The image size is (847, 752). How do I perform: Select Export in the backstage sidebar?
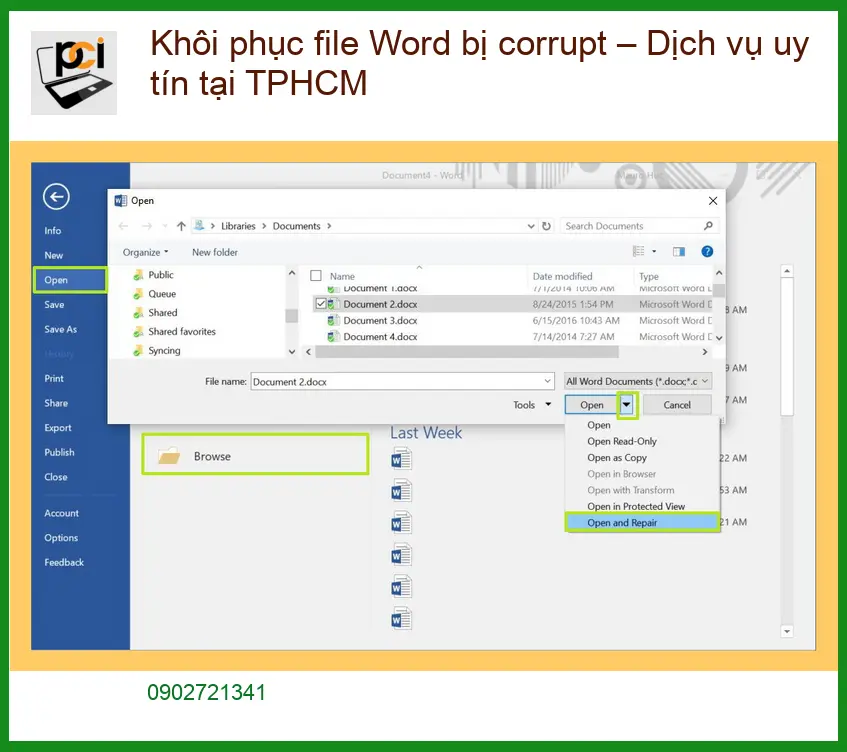pyautogui.click(x=58, y=428)
